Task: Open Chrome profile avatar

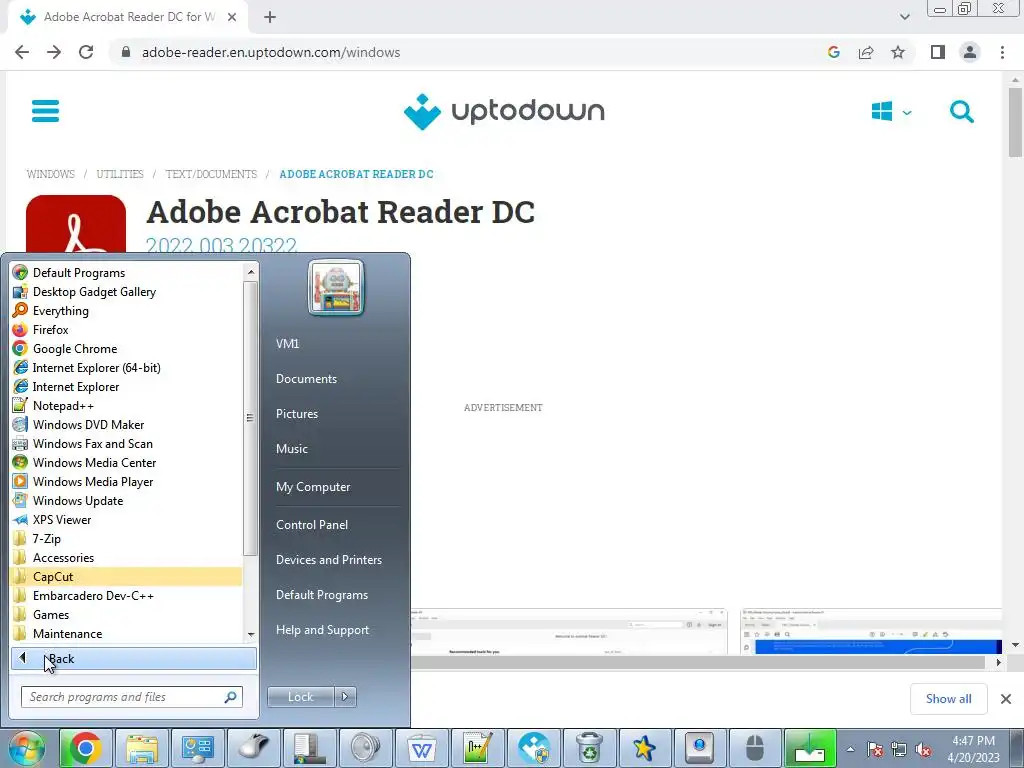Action: click(x=970, y=52)
